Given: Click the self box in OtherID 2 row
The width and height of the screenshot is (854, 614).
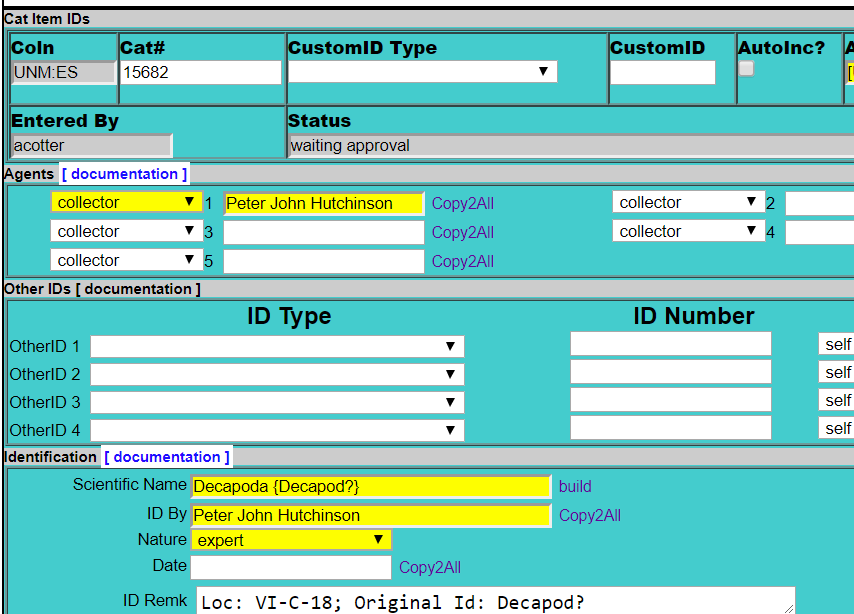Looking at the screenshot, I should coord(836,372).
